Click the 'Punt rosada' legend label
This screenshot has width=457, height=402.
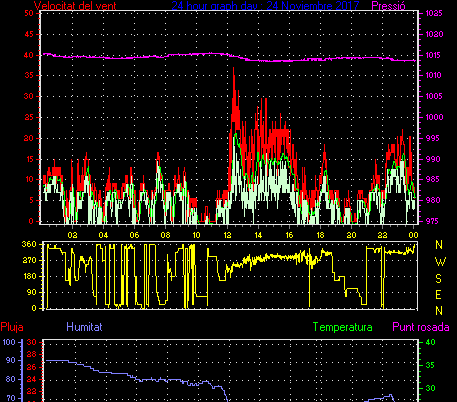pyautogui.click(x=421, y=327)
